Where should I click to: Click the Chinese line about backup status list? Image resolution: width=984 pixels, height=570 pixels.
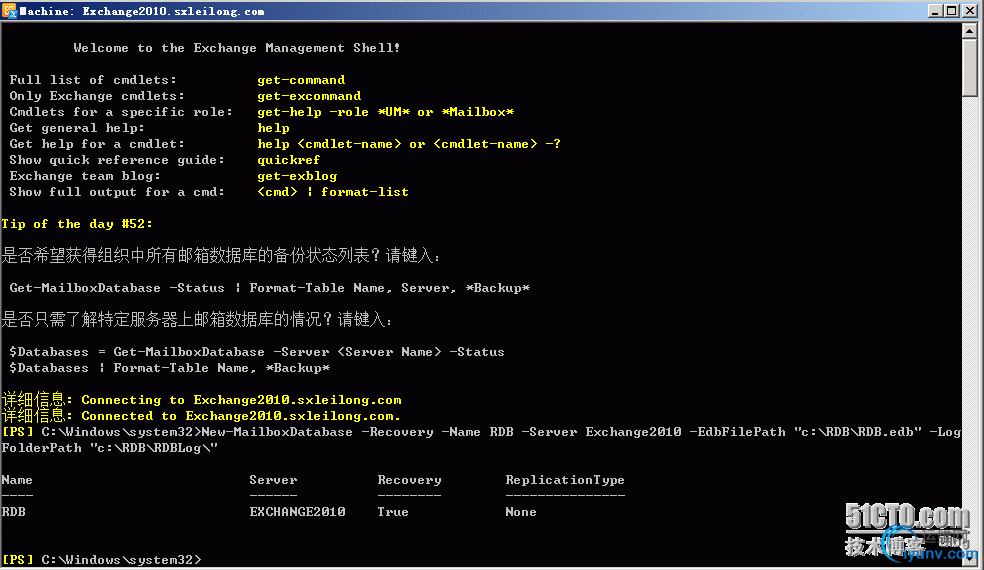pyautogui.click(x=221, y=256)
